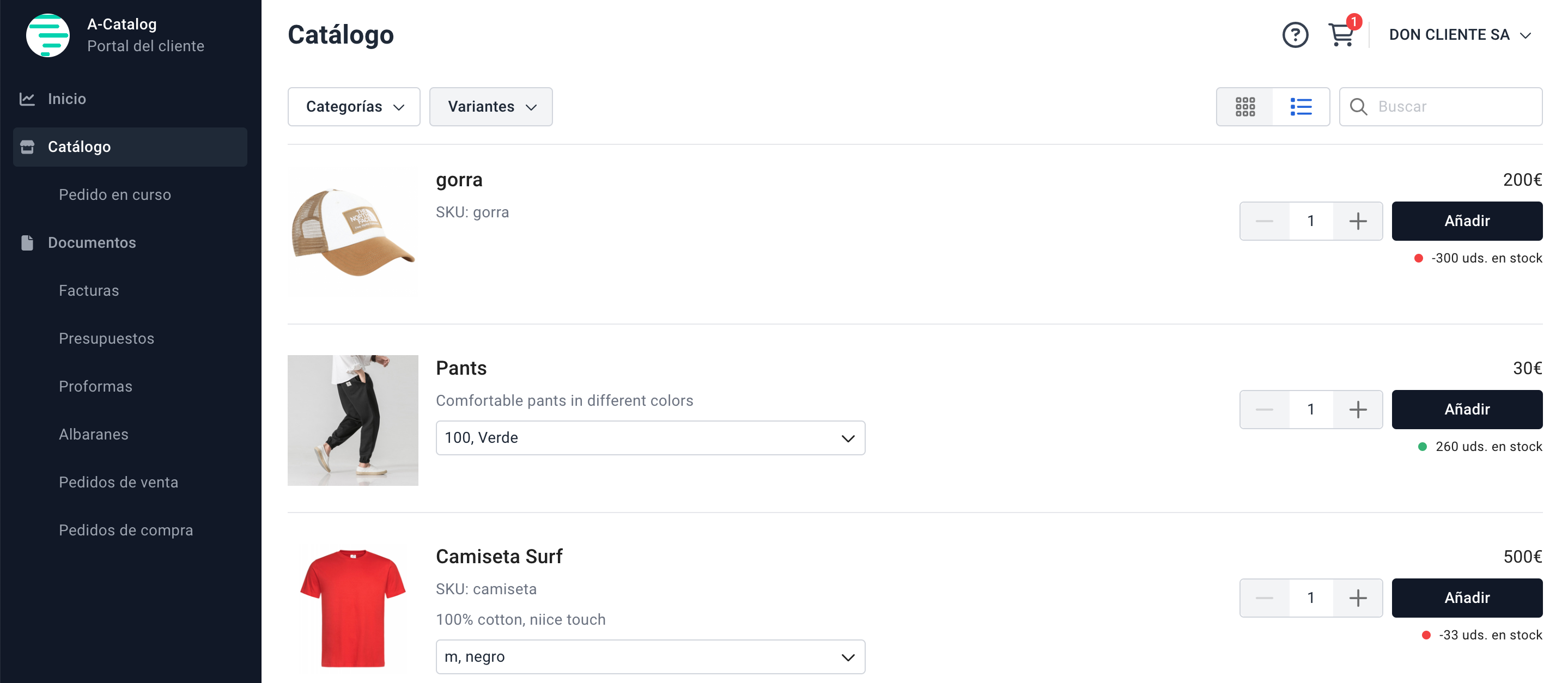Viewport: 1568px width, 683px height.
Task: Switch to grid view layout
Action: coord(1245,107)
